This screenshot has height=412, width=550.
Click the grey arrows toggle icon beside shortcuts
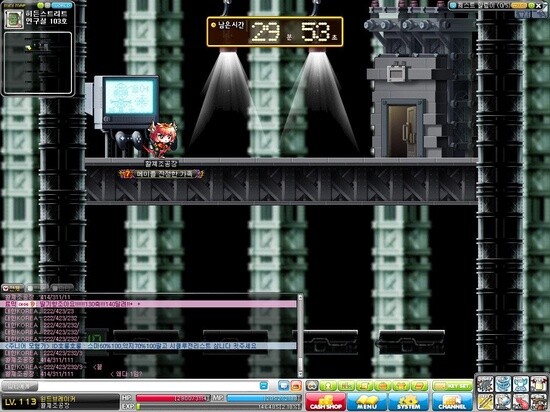point(312,386)
